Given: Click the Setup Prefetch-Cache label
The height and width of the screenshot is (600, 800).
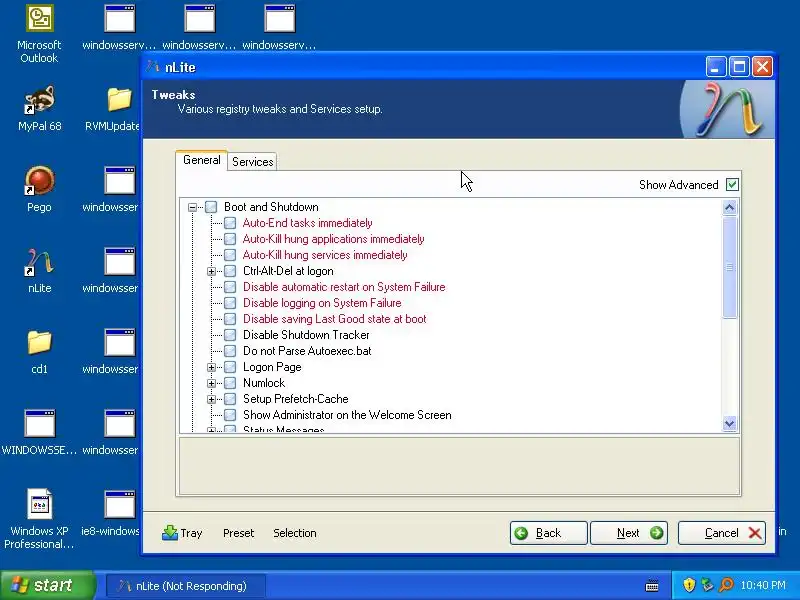Looking at the screenshot, I should (295, 399).
